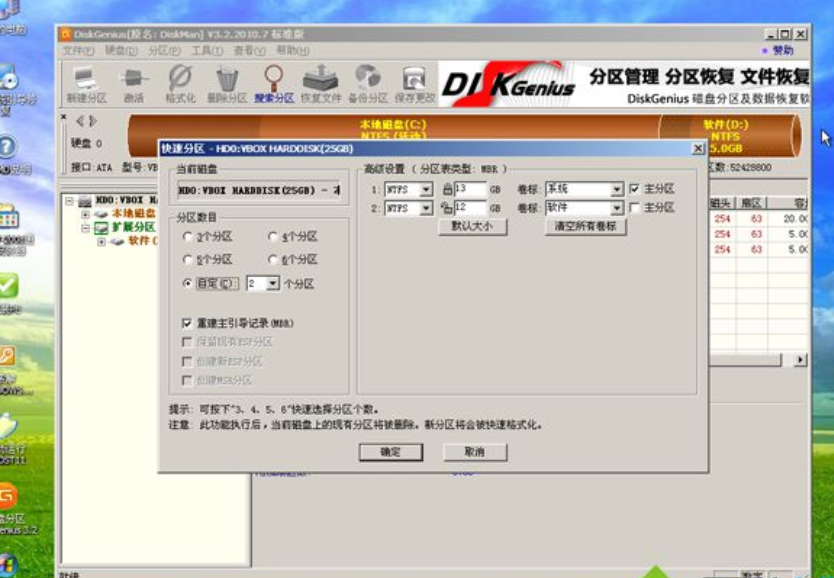The width and height of the screenshot is (834, 578).
Task: Go to previous disk with left arrow
Action: click(x=80, y=121)
